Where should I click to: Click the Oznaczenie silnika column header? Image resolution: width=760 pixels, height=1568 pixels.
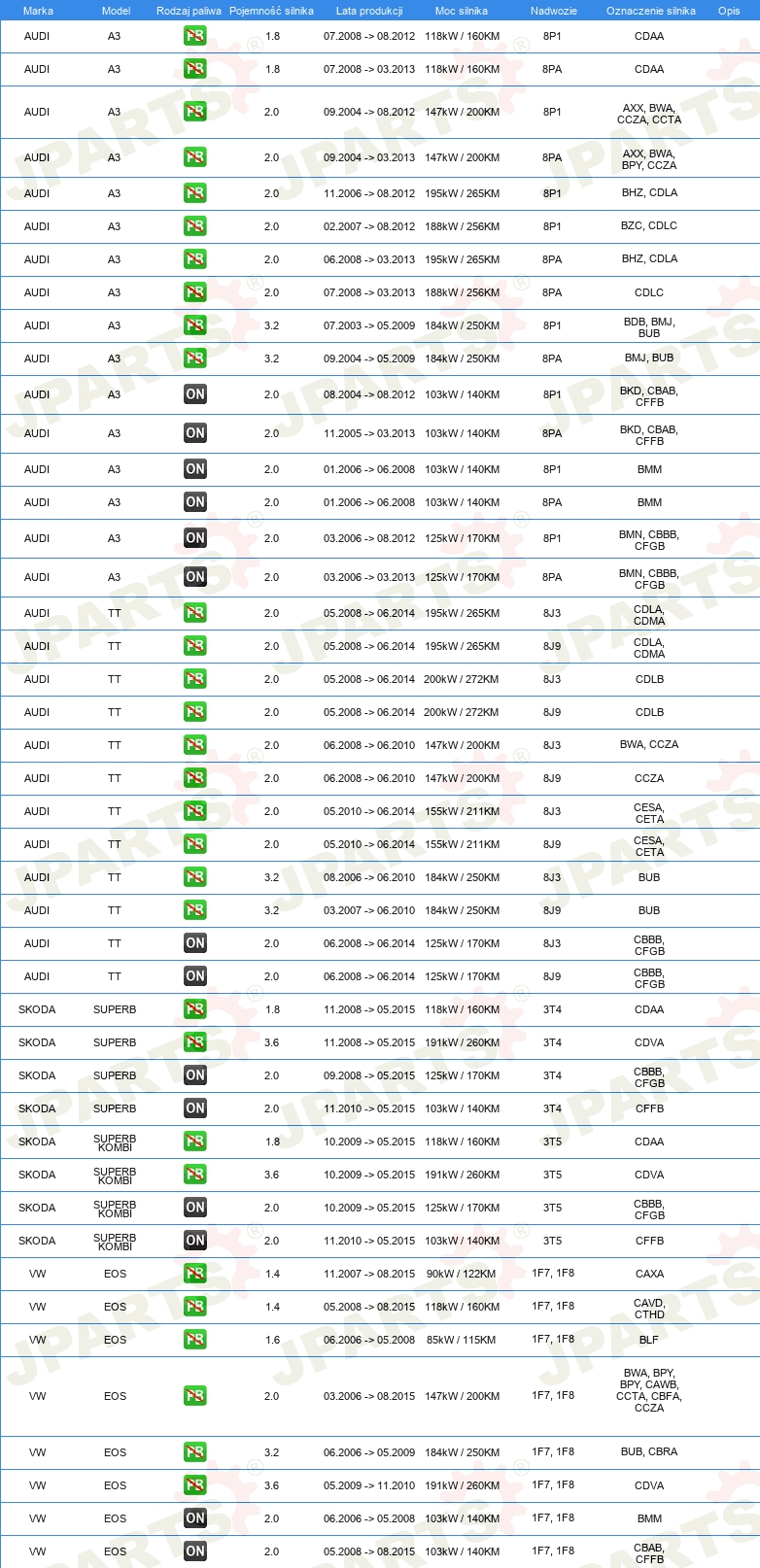pos(651,11)
